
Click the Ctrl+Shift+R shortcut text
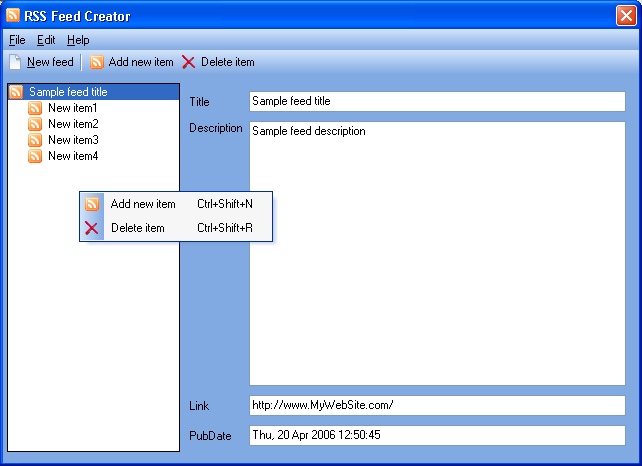coord(225,228)
